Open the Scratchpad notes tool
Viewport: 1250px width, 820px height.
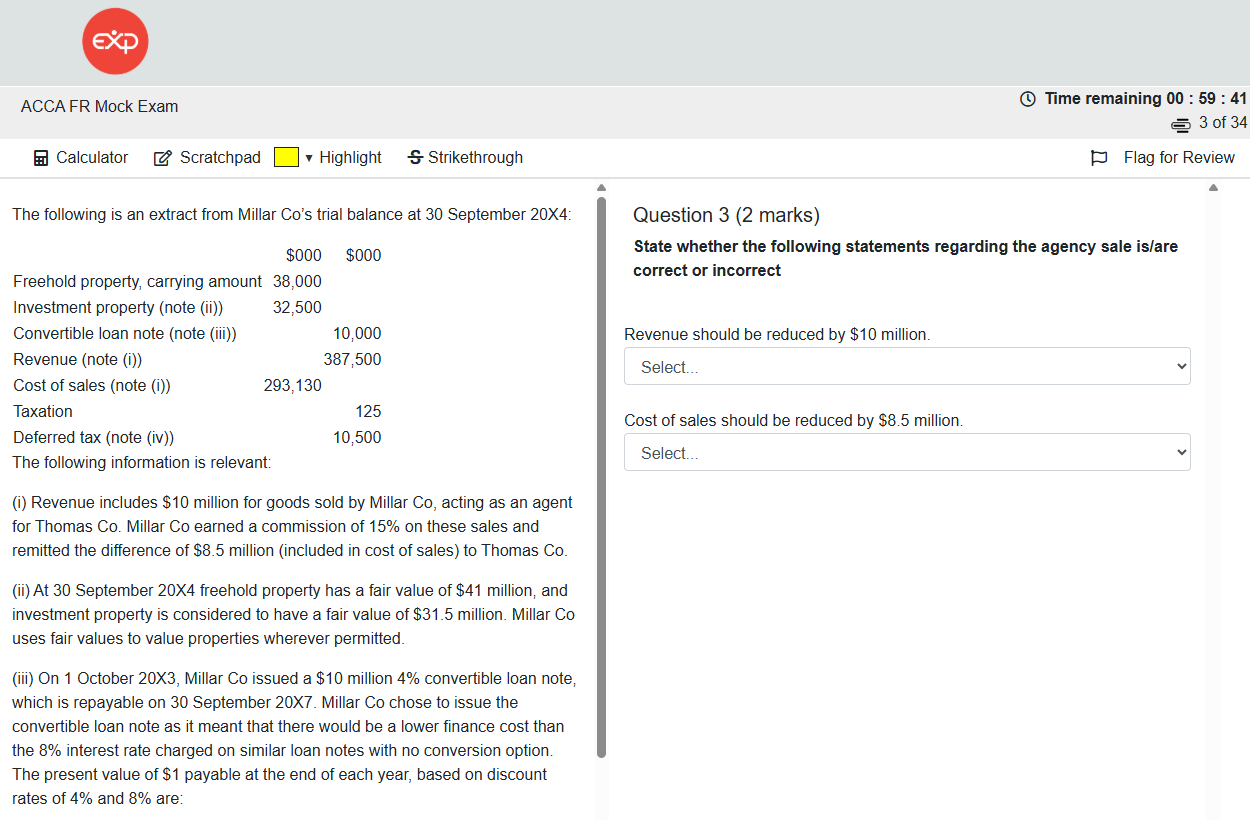[x=207, y=157]
